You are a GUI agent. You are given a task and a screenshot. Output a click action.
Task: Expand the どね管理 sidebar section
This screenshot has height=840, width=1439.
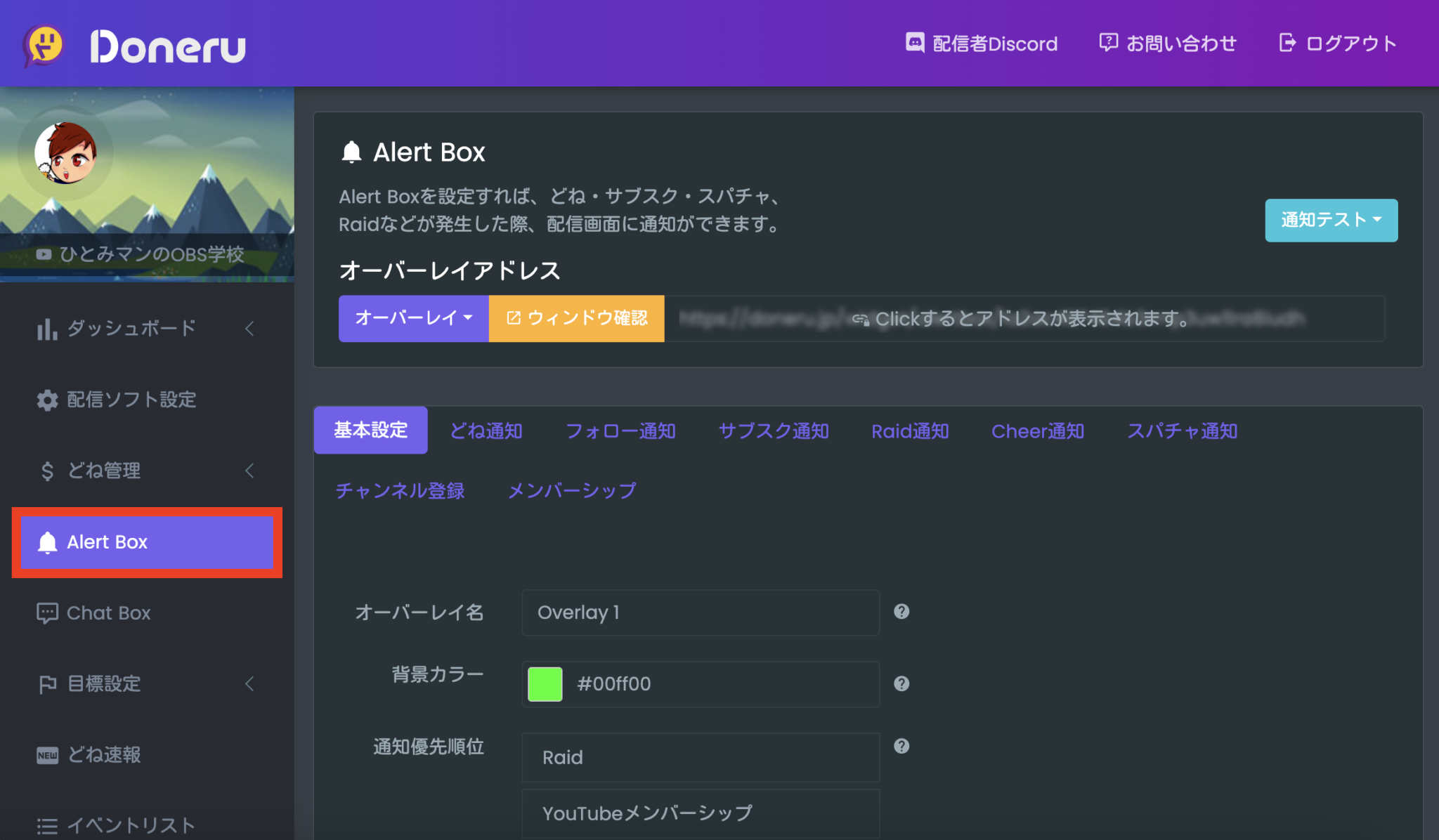[x=249, y=471]
